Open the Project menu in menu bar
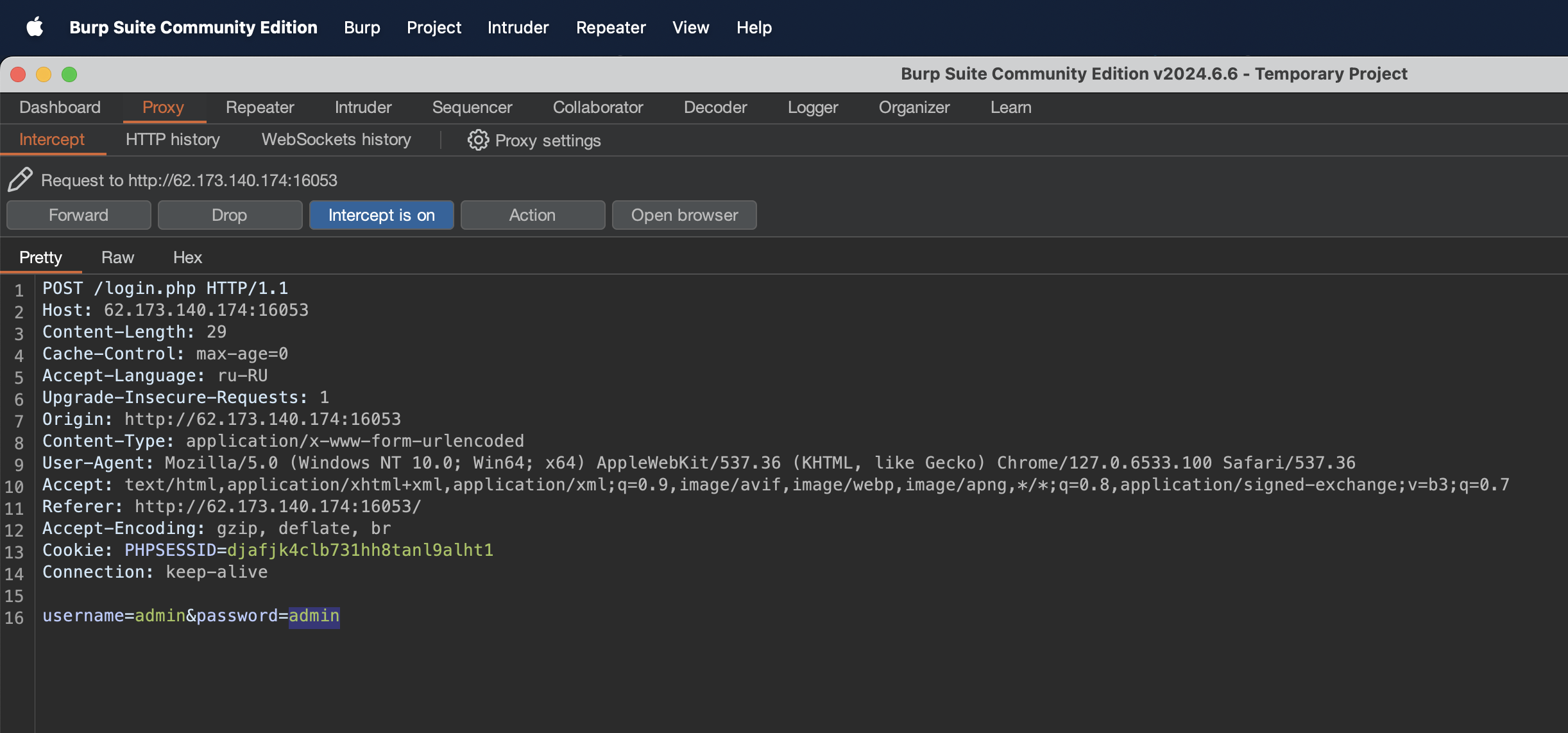This screenshot has height=733, width=1568. pyautogui.click(x=434, y=28)
